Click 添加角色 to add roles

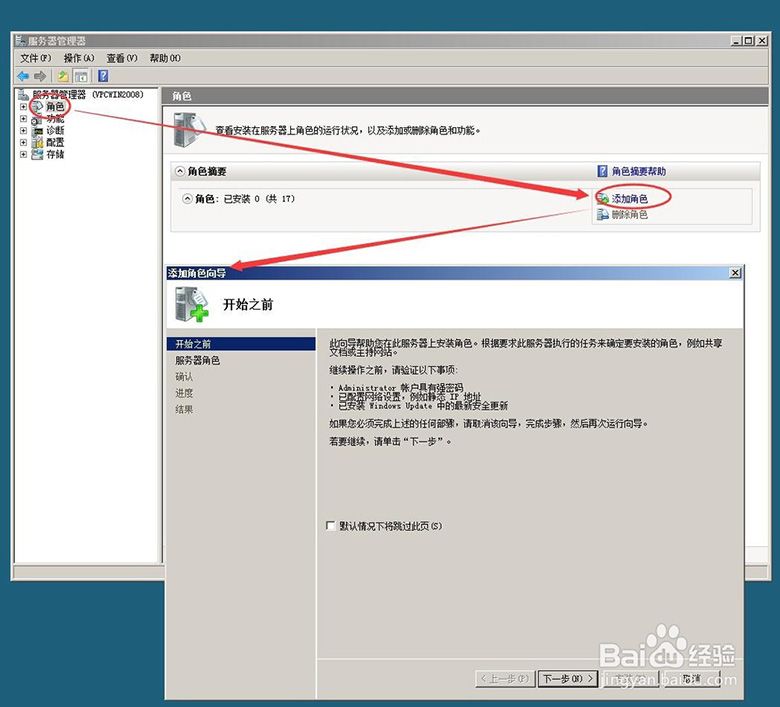point(629,199)
